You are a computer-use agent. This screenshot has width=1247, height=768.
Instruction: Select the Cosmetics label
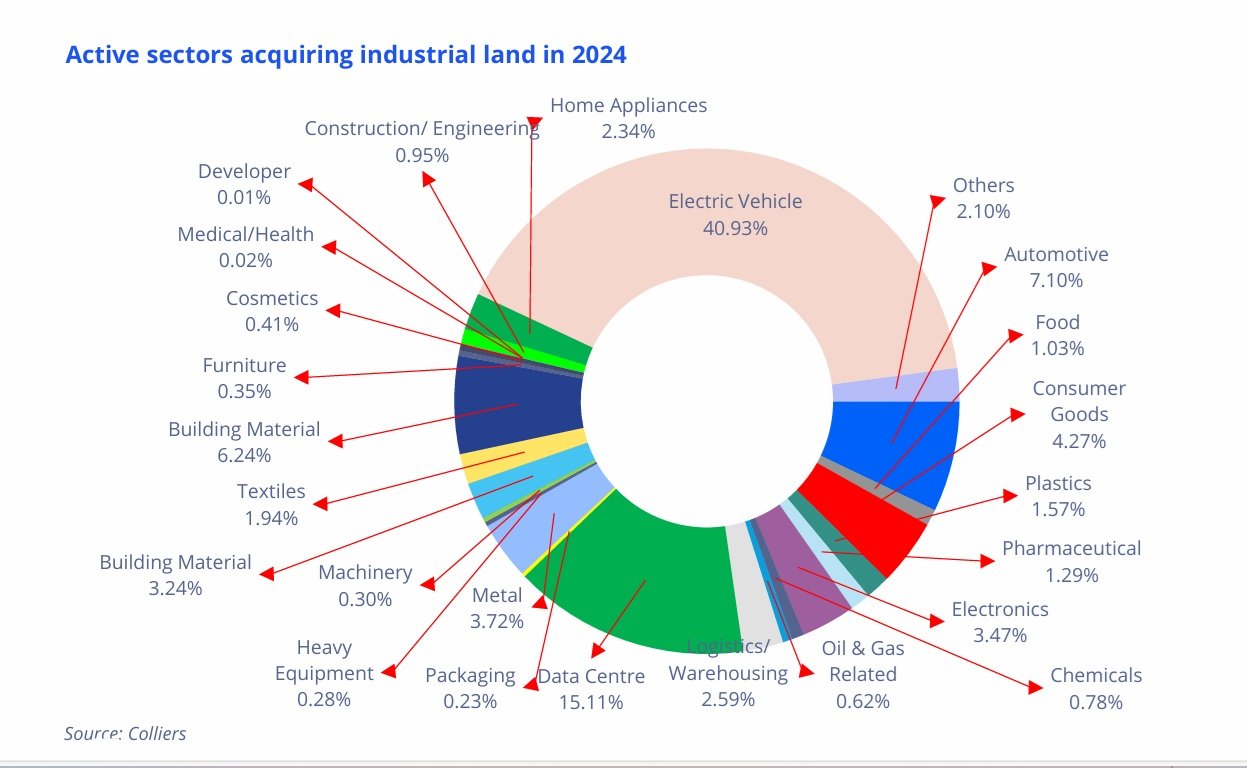(x=272, y=311)
